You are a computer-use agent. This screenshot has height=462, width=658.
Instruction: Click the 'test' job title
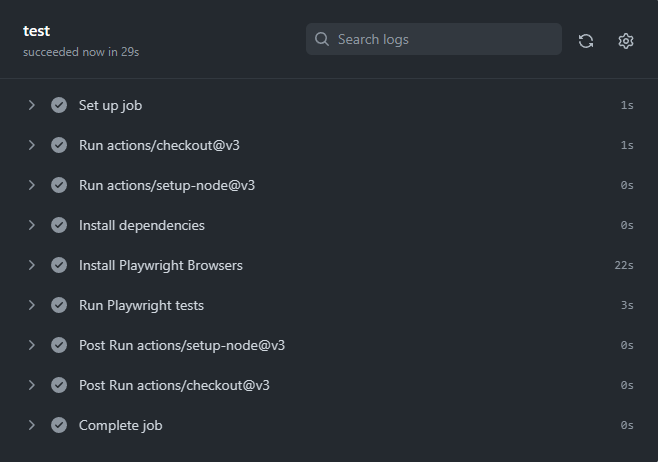tap(37, 31)
